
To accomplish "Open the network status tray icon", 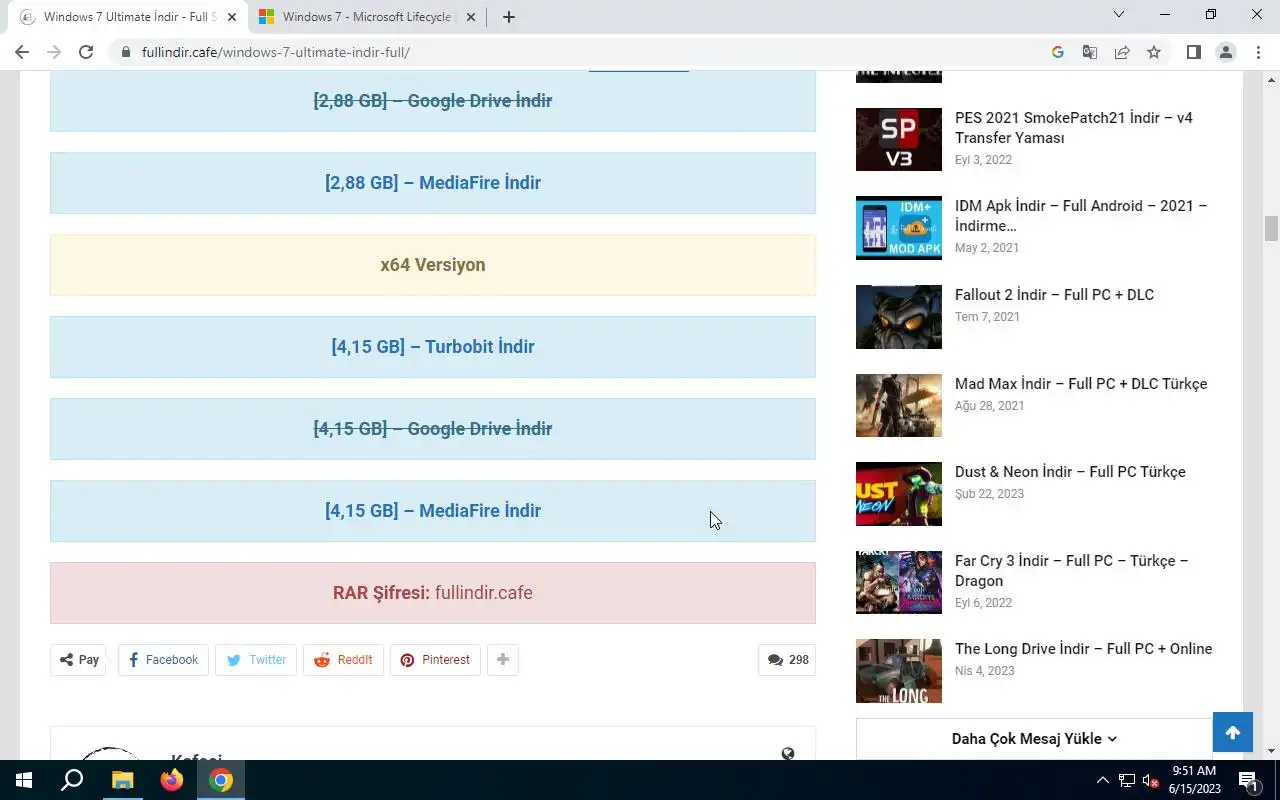I will [1127, 780].
